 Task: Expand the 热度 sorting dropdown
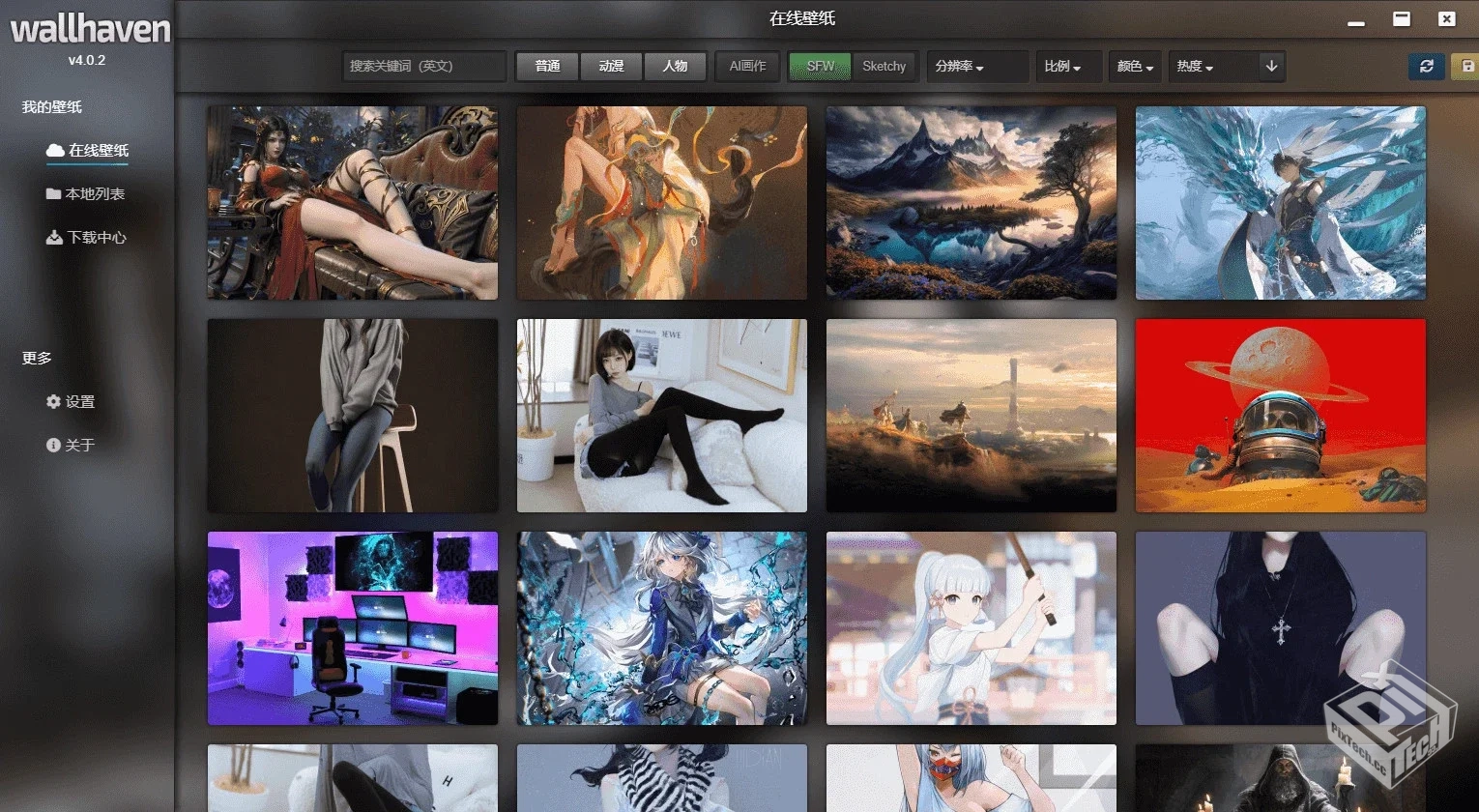point(1197,66)
